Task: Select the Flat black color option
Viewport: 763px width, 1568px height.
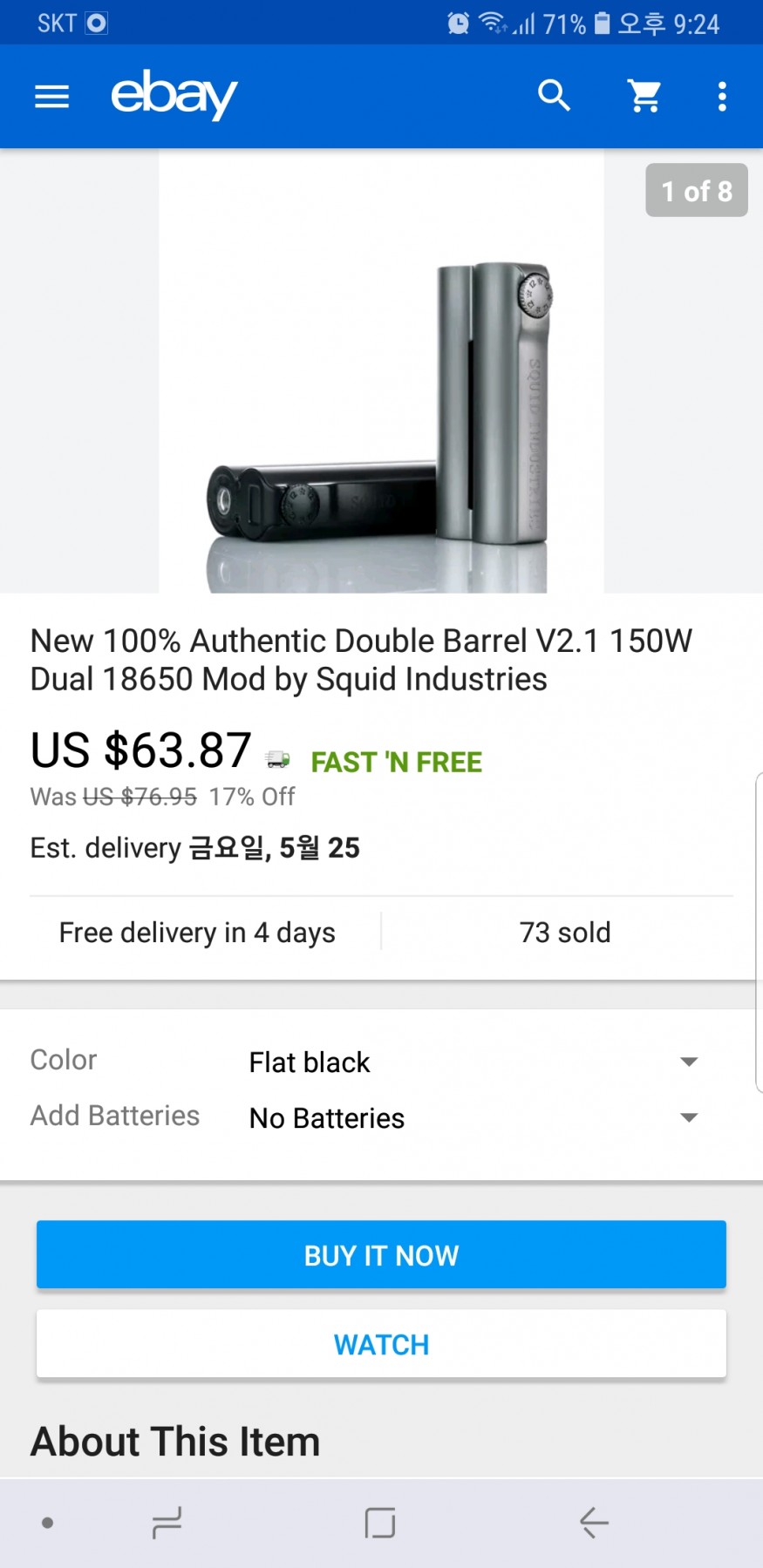Action: (310, 1062)
